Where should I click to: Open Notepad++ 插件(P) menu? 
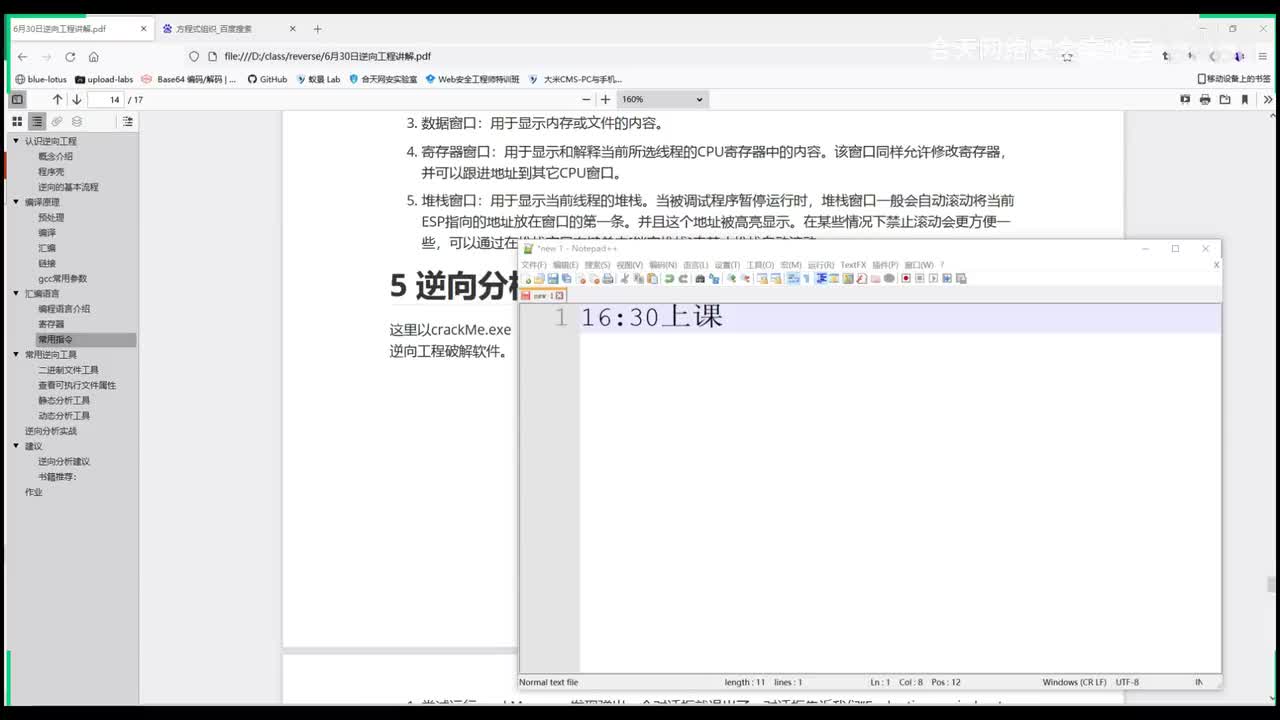click(x=885, y=265)
